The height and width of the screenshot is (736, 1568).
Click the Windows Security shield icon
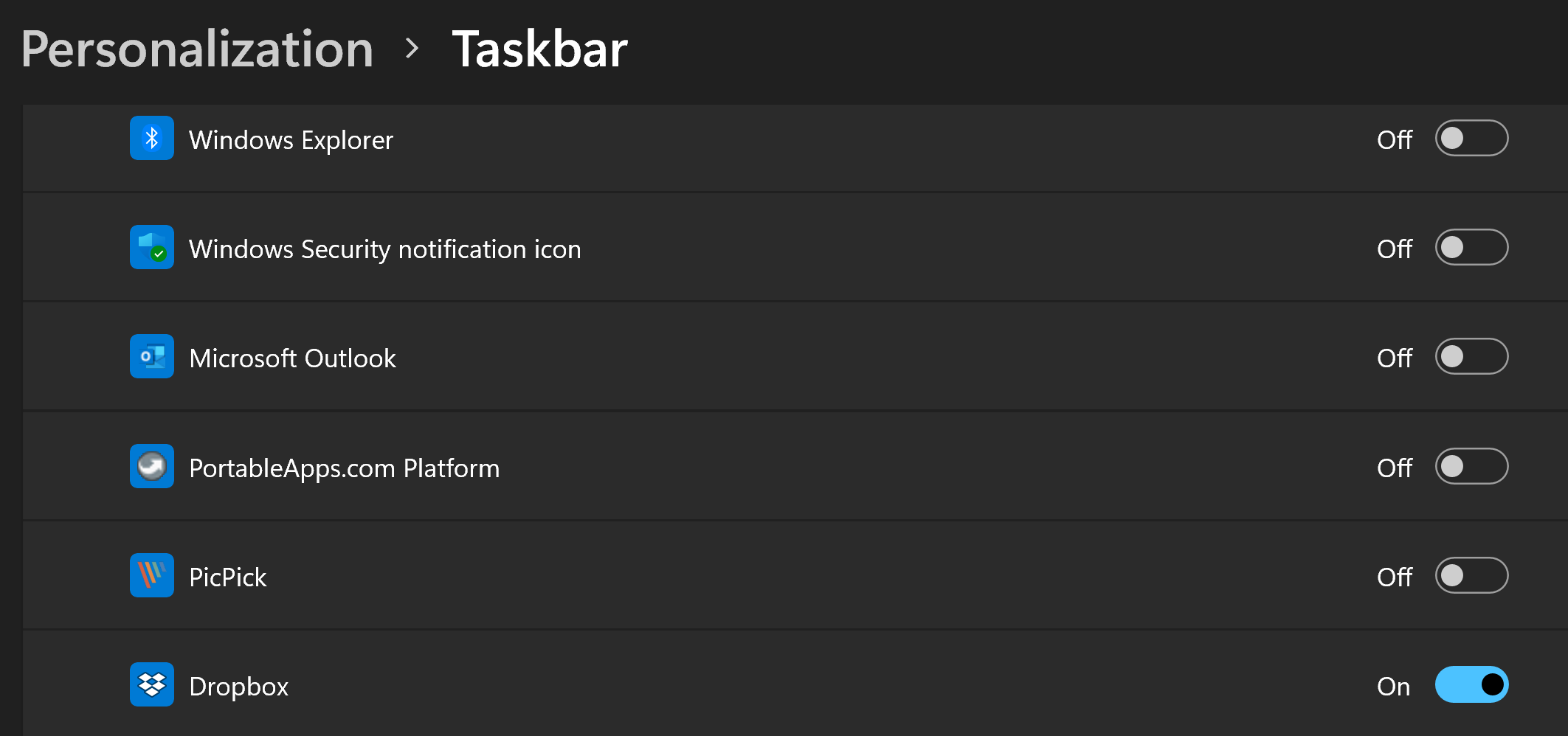(152, 247)
